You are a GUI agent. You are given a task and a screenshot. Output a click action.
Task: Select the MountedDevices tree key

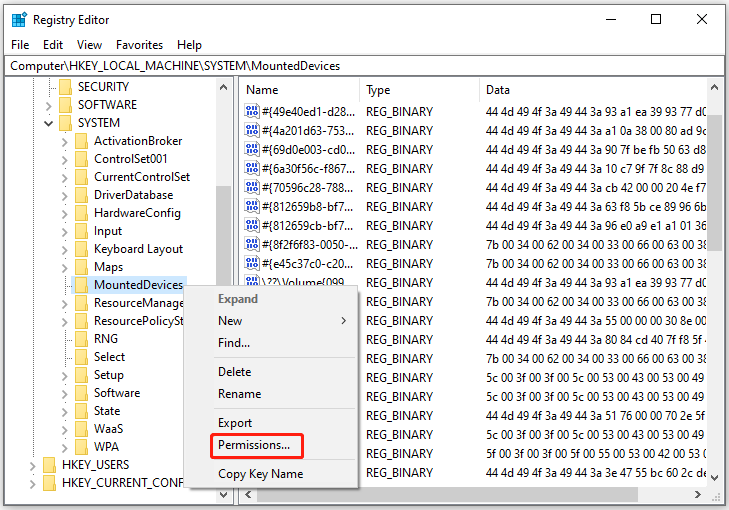[139, 285]
